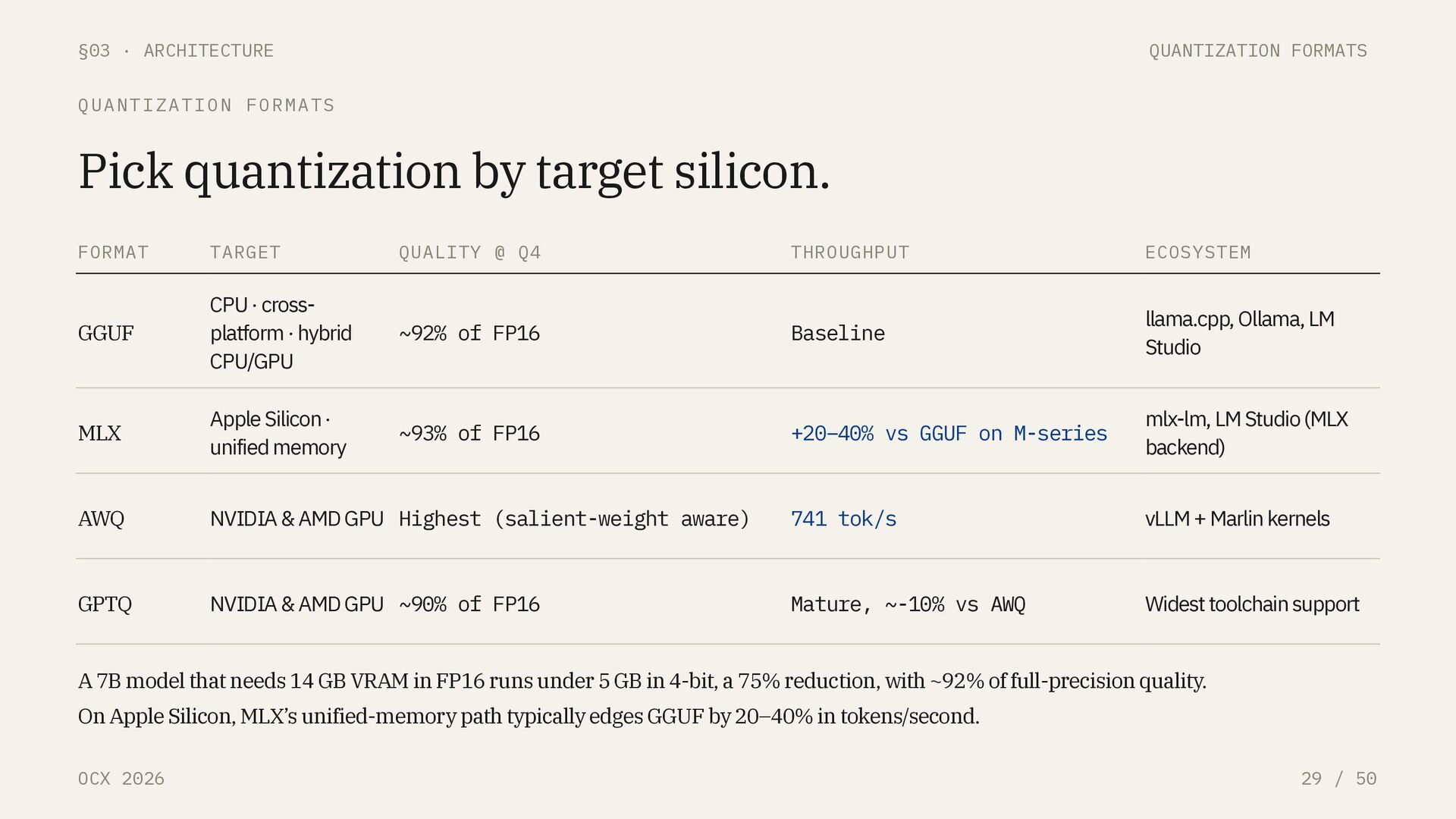Click the QUALITY @ Q4 column header
Image resolution: width=1456 pixels, height=819 pixels.
pos(469,253)
